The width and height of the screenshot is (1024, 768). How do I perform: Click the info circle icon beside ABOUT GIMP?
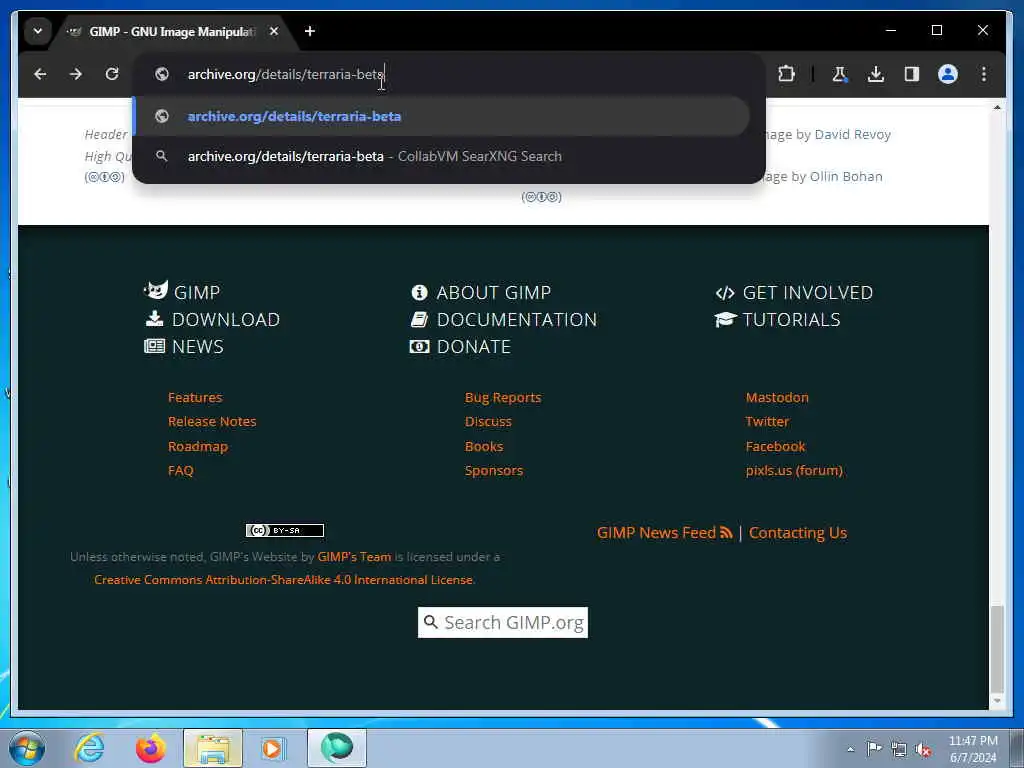click(x=419, y=292)
